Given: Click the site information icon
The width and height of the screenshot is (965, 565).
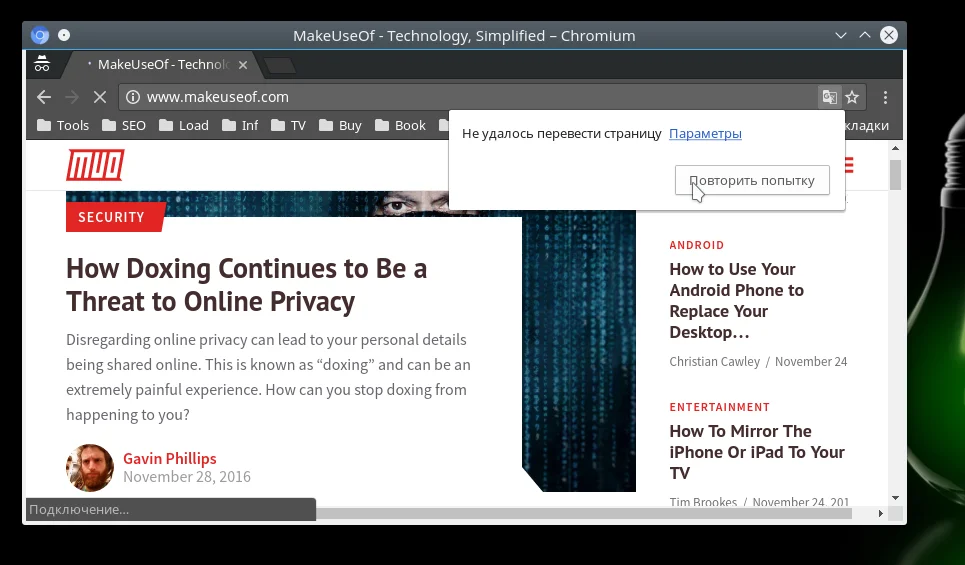Looking at the screenshot, I should click(133, 97).
